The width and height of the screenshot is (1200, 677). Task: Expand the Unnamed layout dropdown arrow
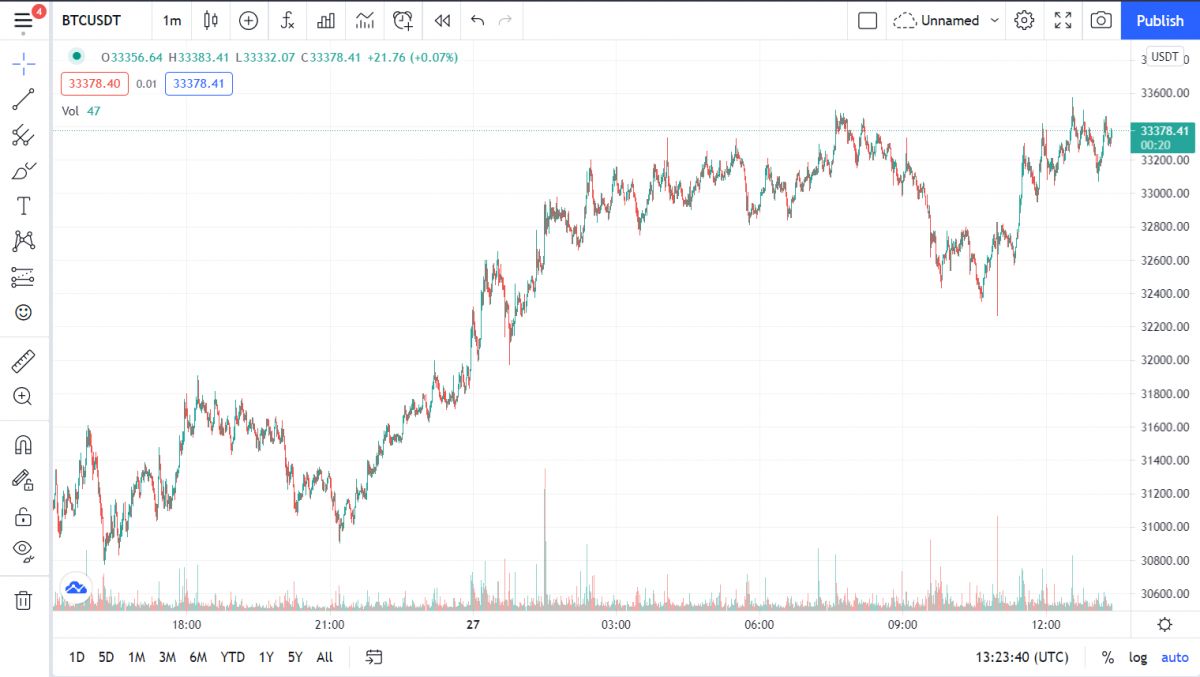[x=994, y=20]
